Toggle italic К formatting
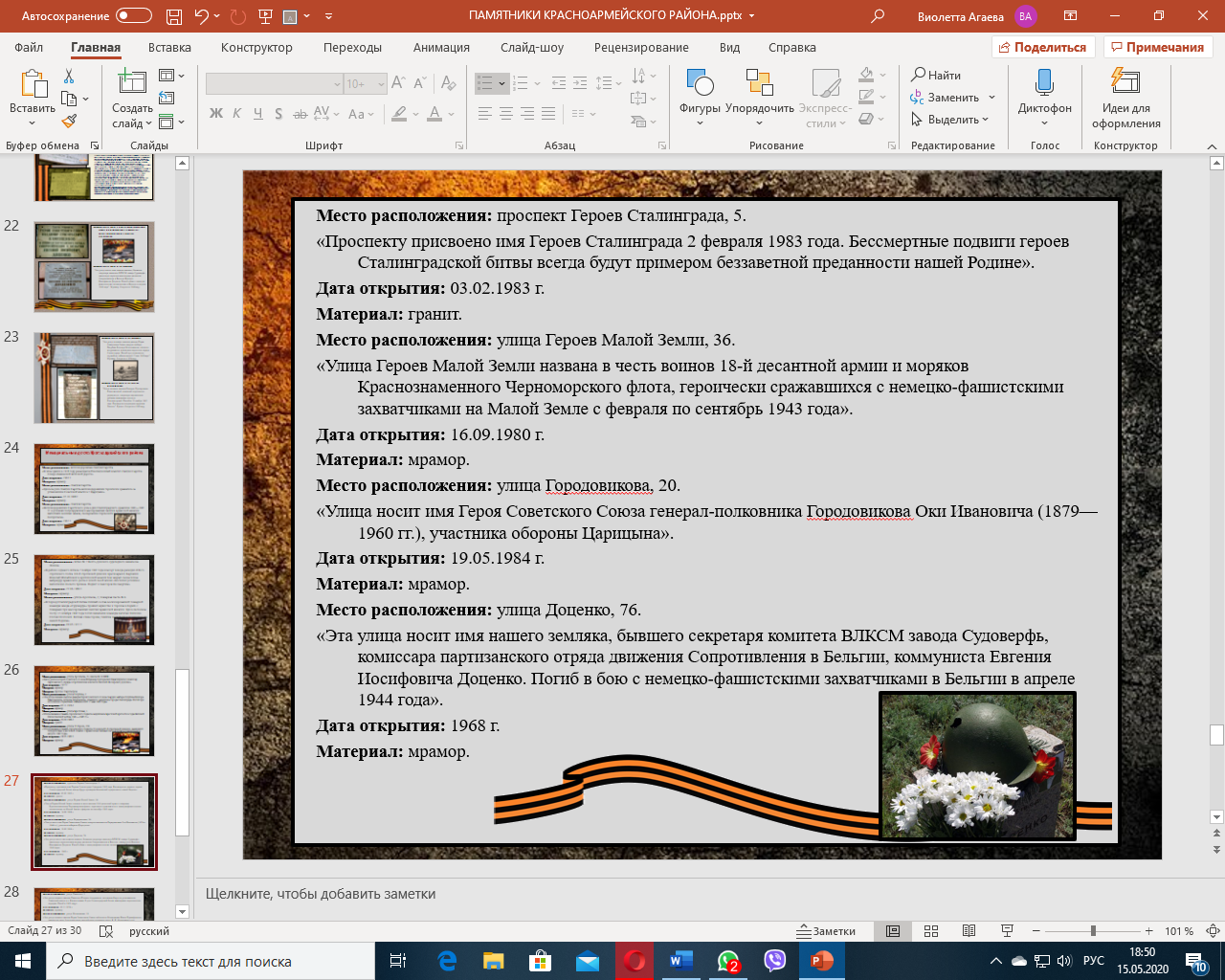Image resolution: width=1225 pixels, height=980 pixels. pyautogui.click(x=237, y=114)
